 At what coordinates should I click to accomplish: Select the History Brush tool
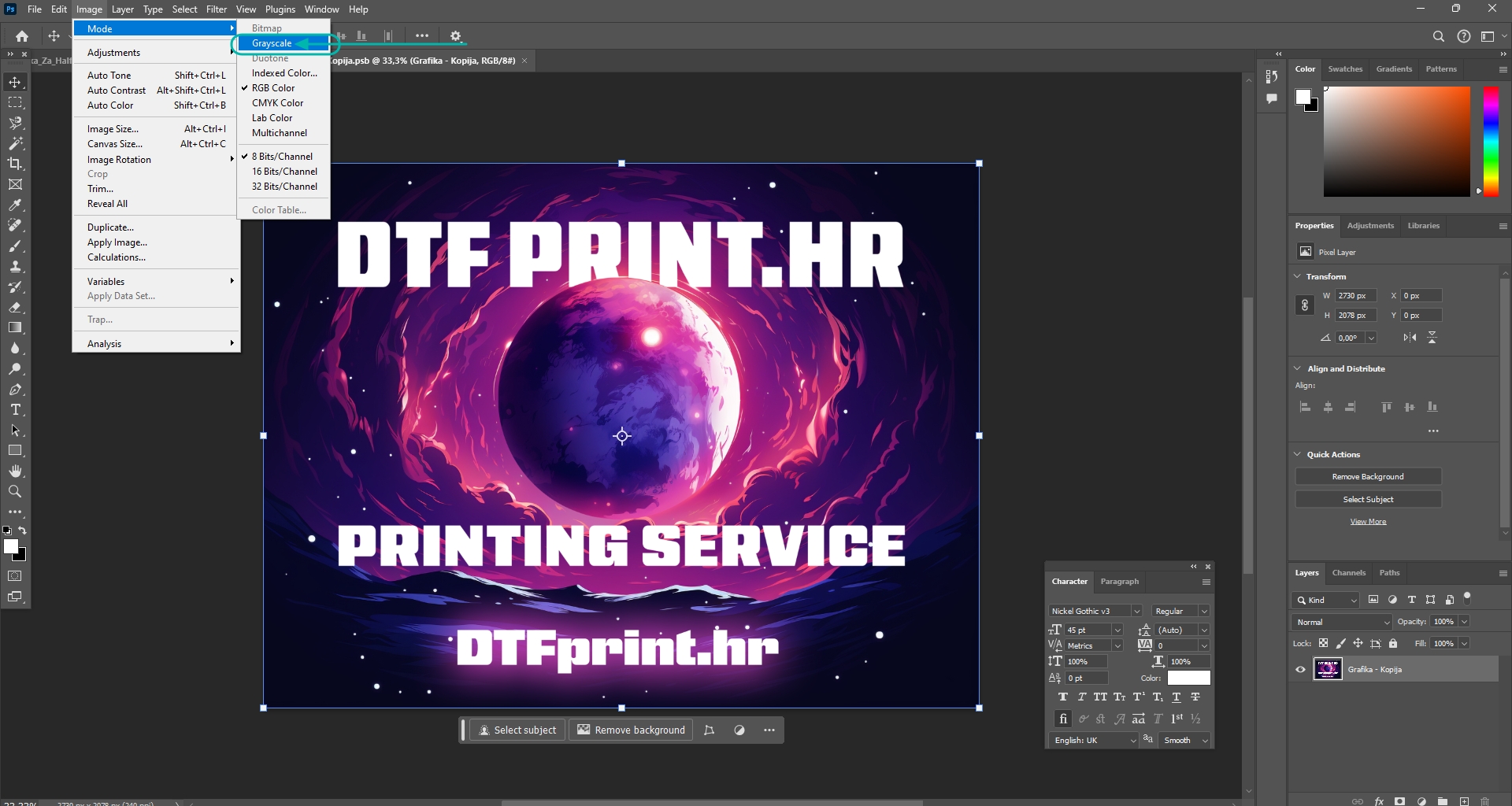tap(15, 287)
